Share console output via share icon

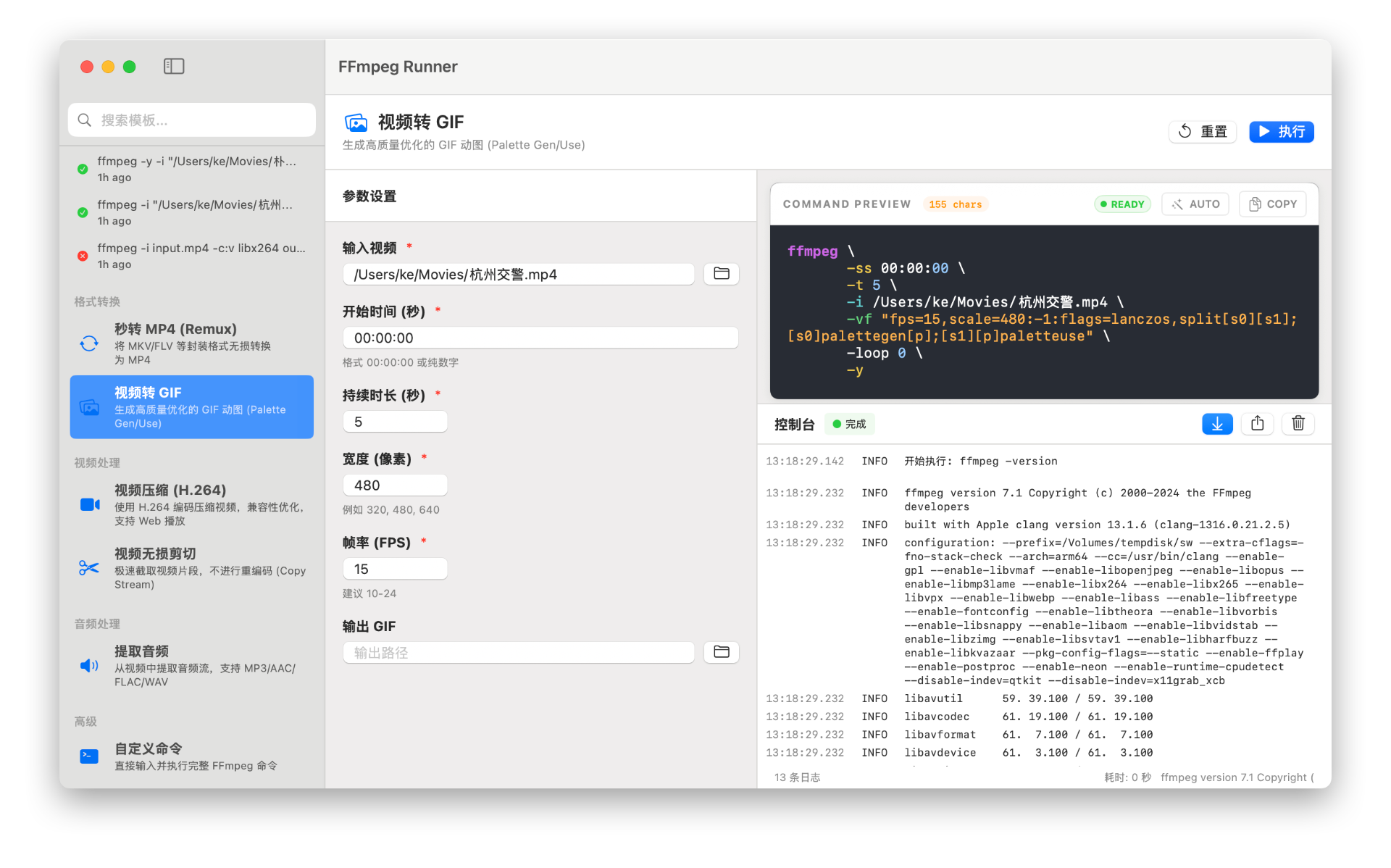[1258, 424]
